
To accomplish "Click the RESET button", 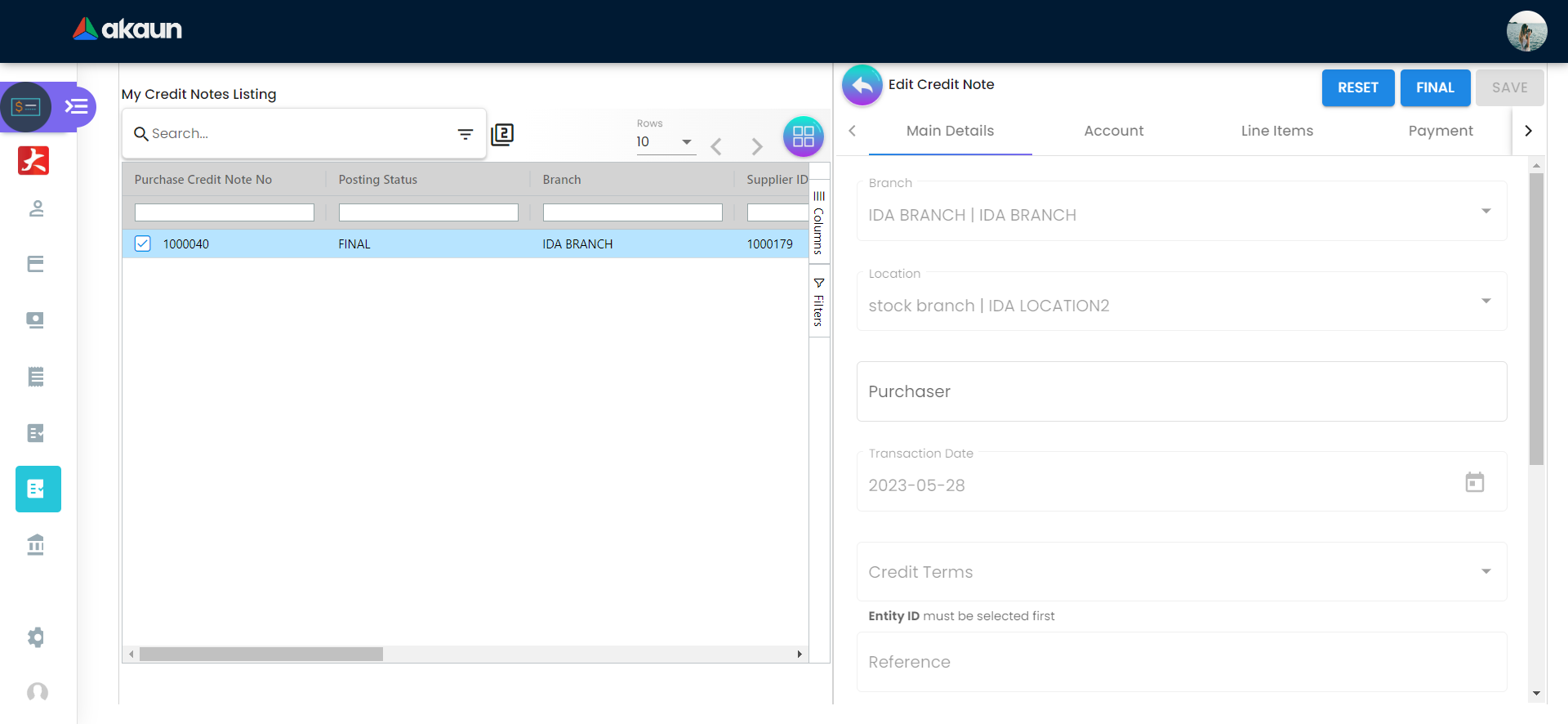I will click(1357, 87).
